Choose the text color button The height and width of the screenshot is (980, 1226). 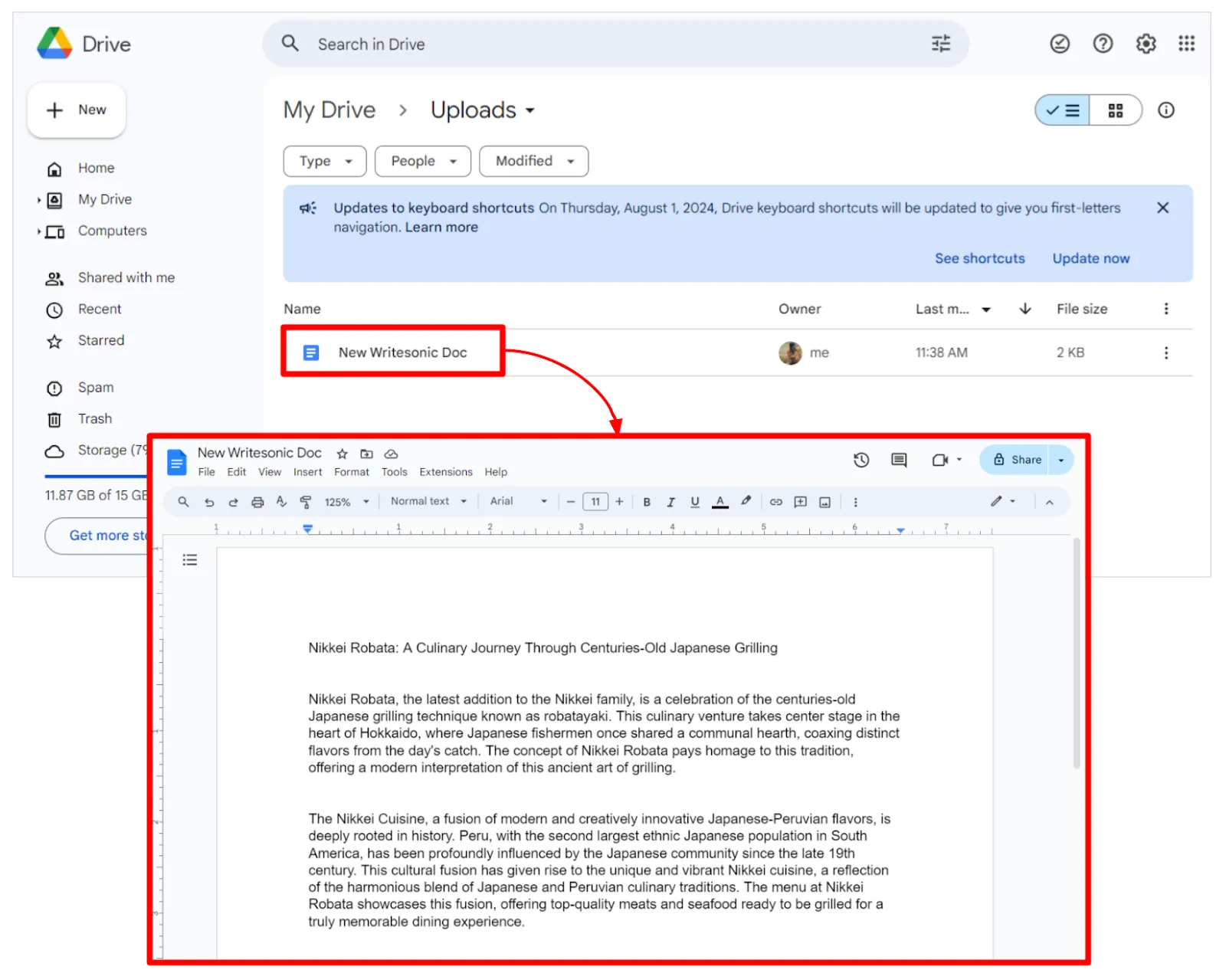point(720,502)
